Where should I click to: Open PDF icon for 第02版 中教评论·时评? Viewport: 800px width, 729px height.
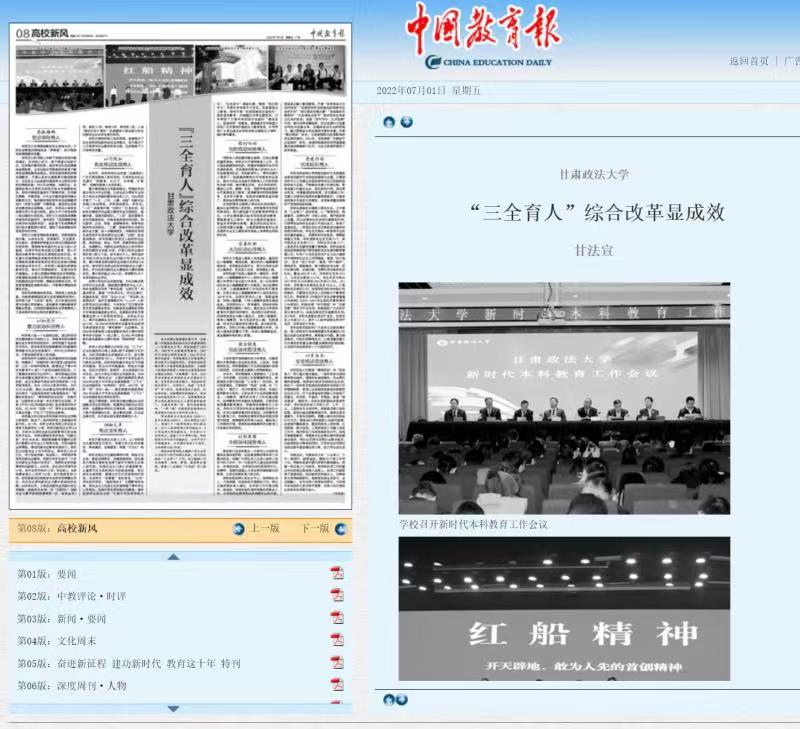tap(337, 595)
